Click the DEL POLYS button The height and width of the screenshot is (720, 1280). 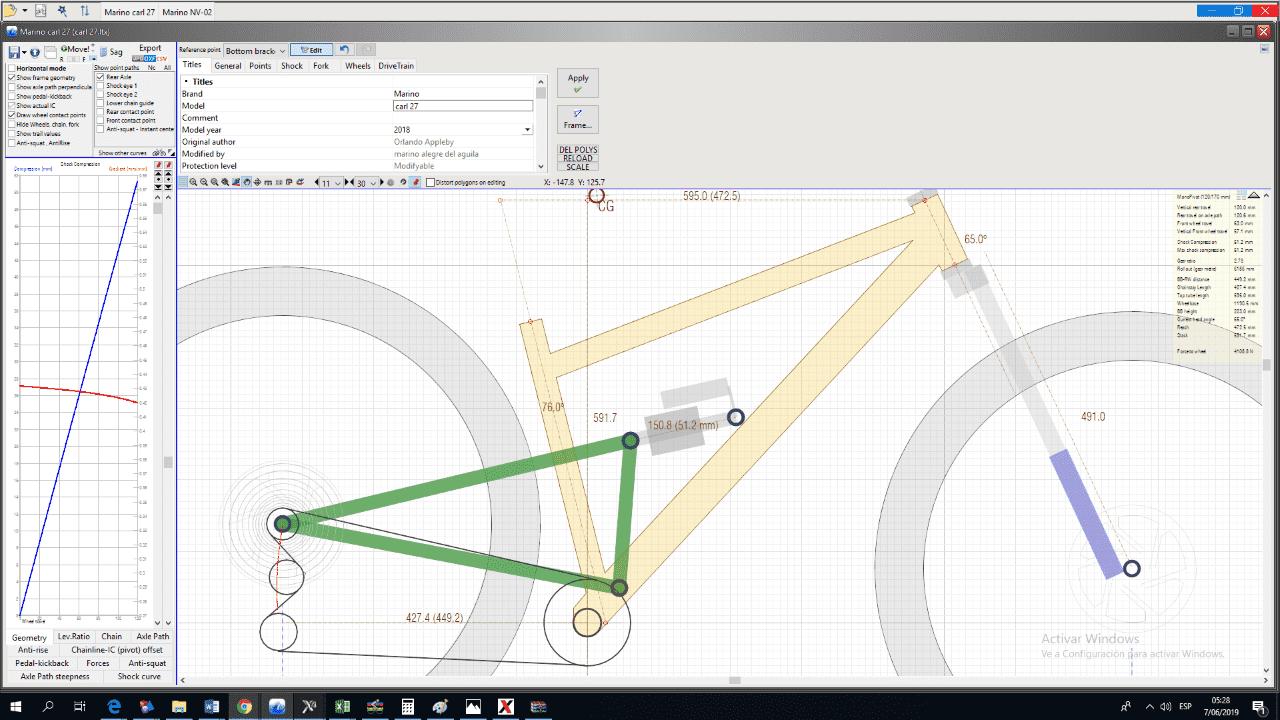578,150
